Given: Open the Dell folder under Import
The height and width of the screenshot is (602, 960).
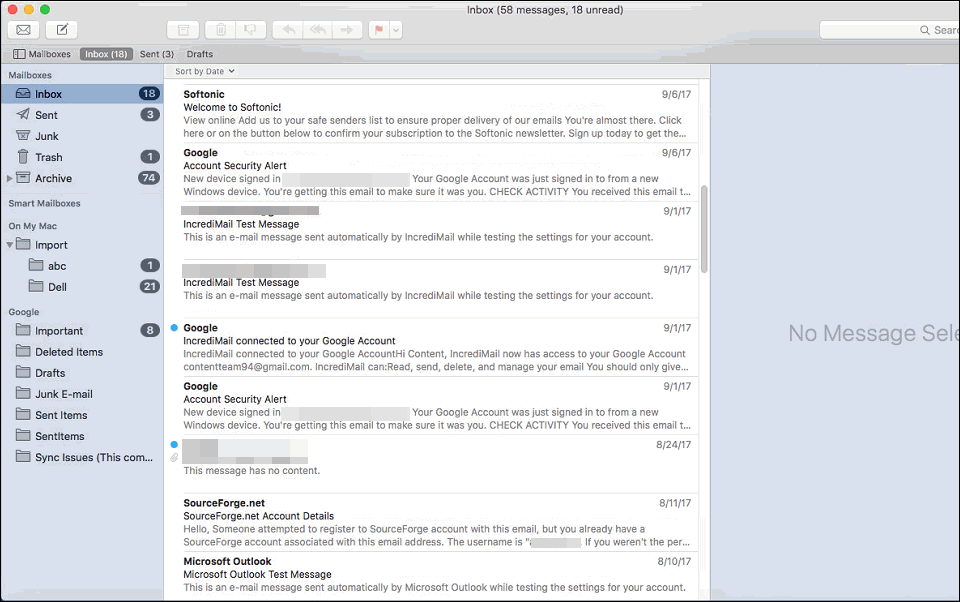Looking at the screenshot, I should tap(58, 287).
